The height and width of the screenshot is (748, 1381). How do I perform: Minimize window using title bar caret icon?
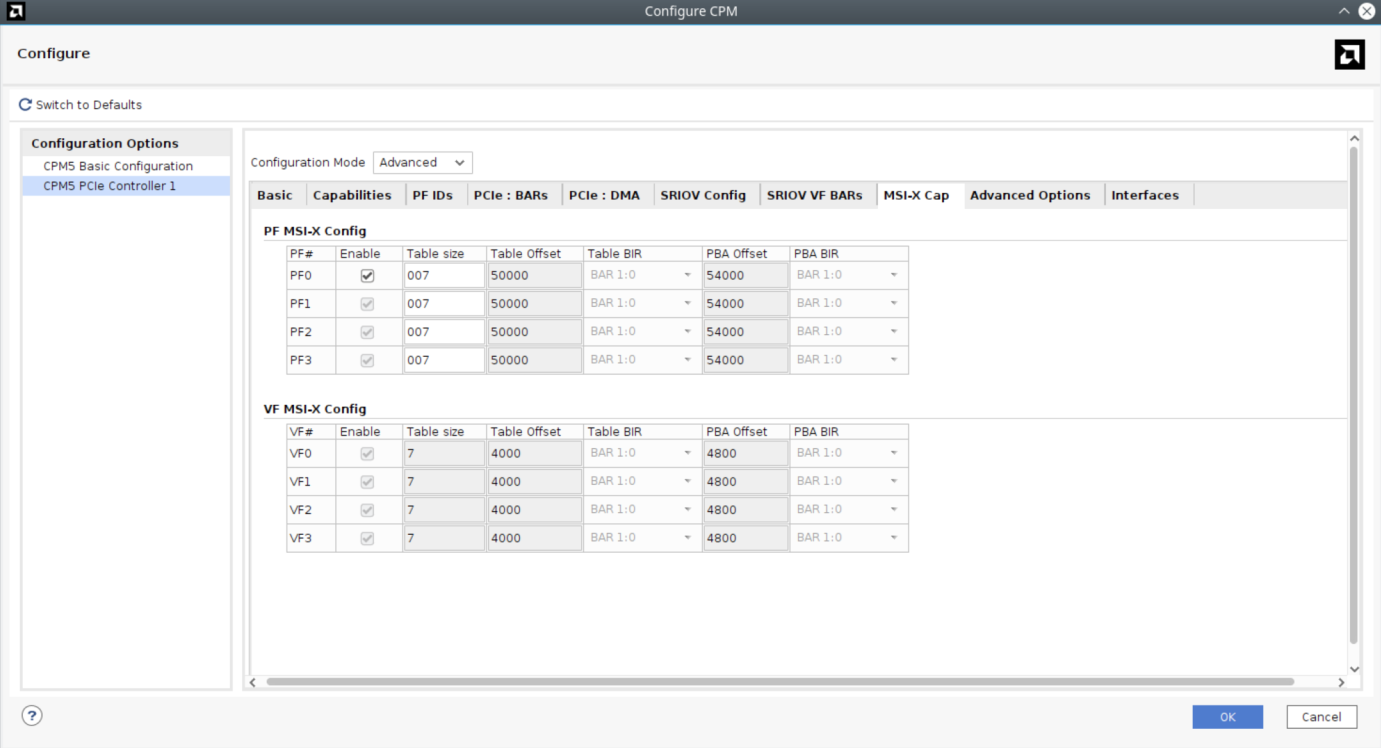(x=1344, y=11)
